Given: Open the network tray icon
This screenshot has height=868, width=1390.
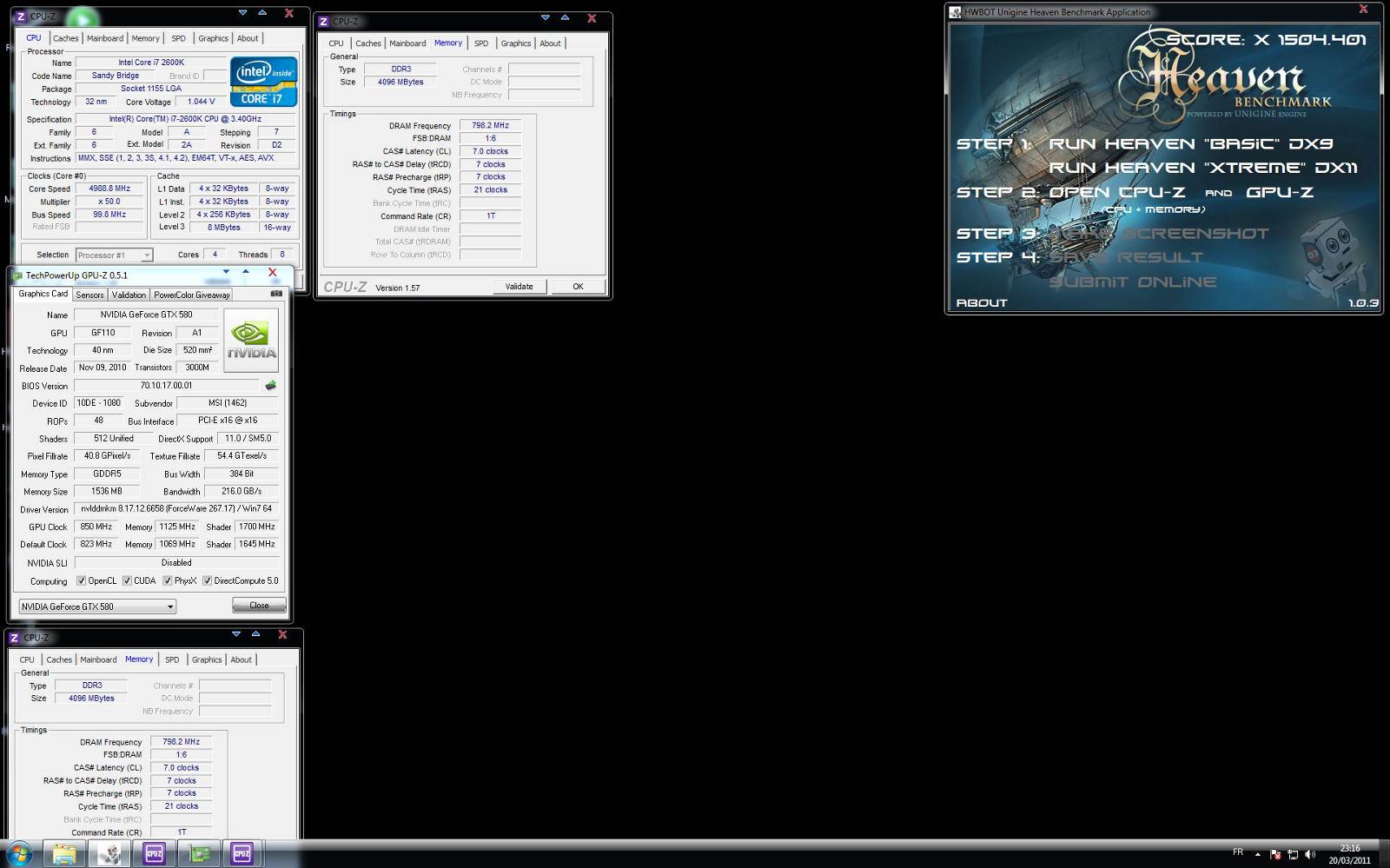Looking at the screenshot, I should [x=1292, y=854].
